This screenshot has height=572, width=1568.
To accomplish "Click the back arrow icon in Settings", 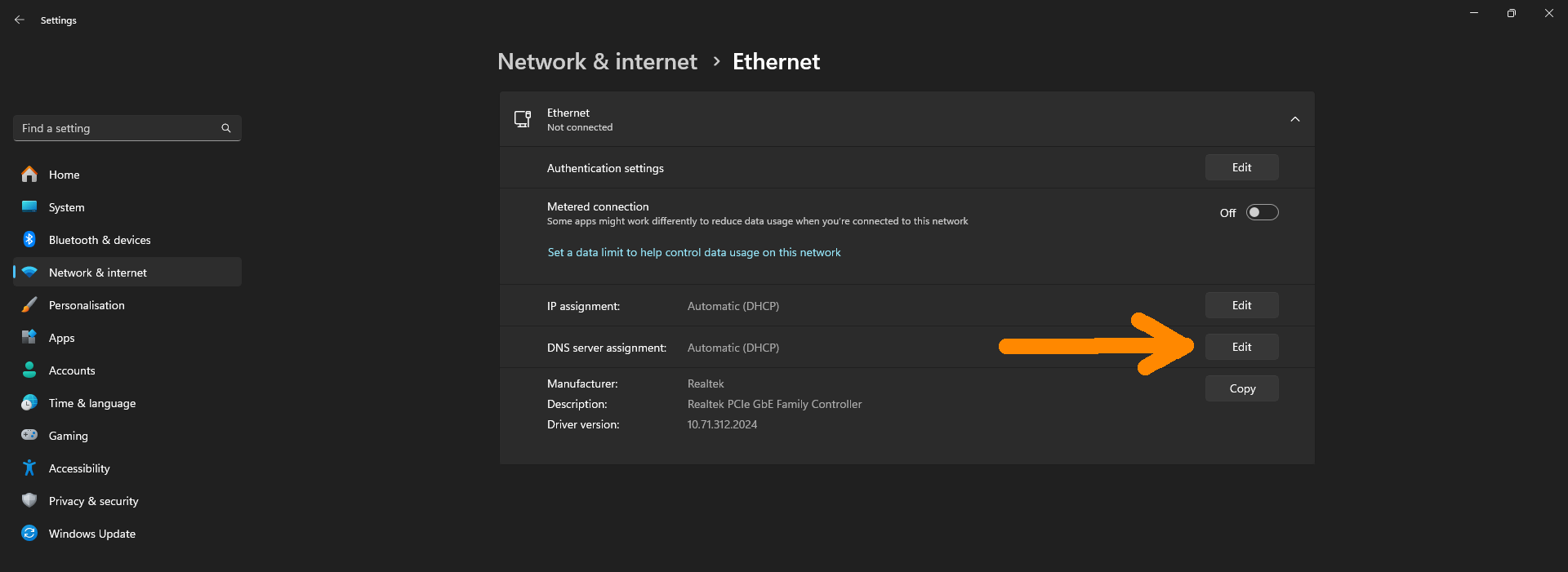I will [20, 20].
